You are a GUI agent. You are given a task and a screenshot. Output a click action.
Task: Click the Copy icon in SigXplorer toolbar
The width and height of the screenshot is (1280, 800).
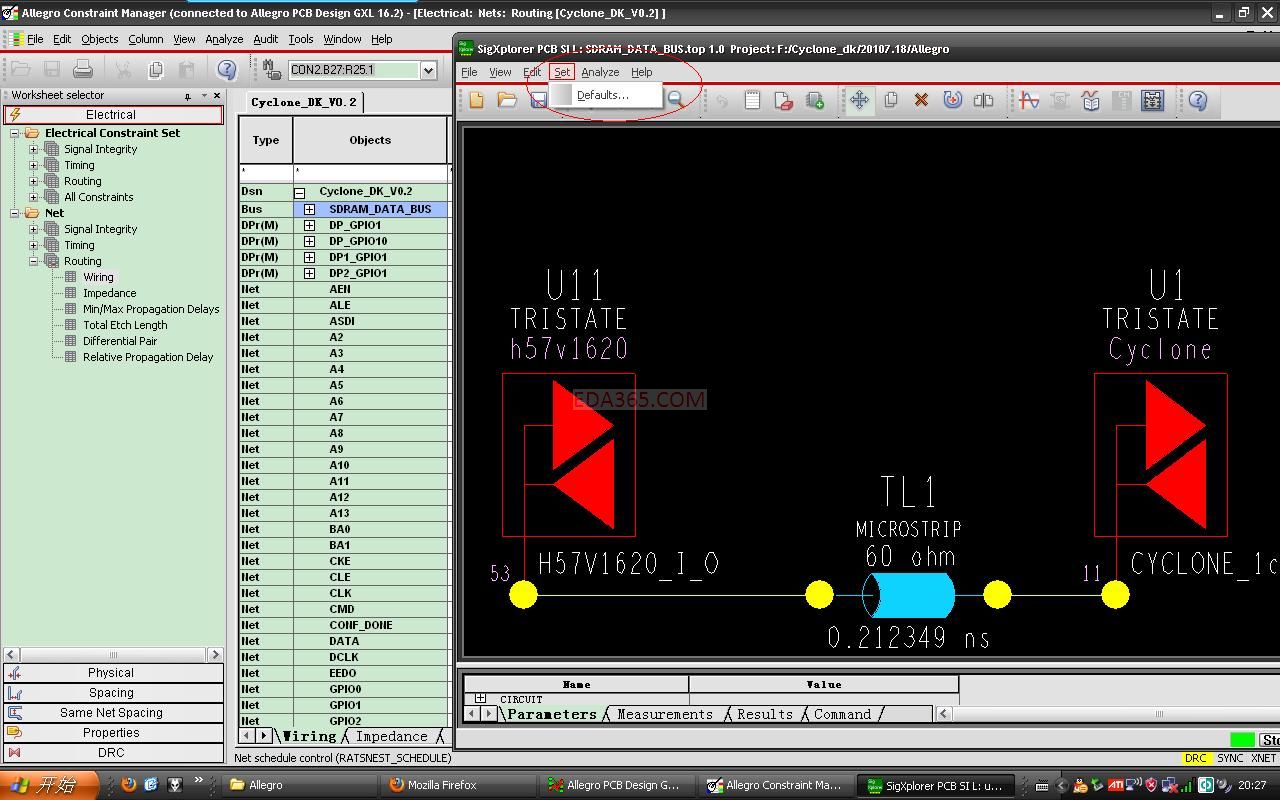[x=890, y=100]
